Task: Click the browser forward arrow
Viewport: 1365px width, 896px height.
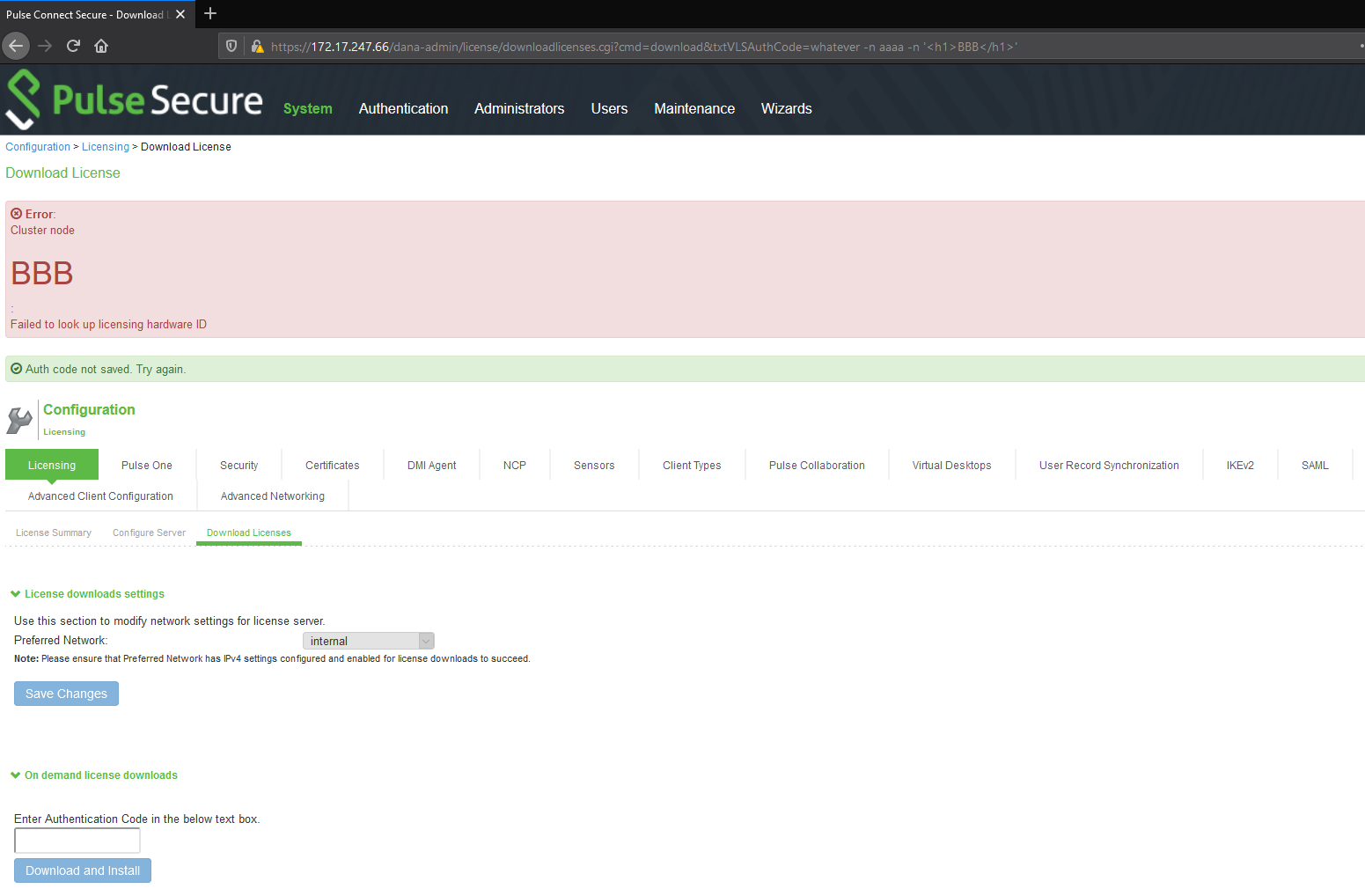Action: (x=45, y=46)
